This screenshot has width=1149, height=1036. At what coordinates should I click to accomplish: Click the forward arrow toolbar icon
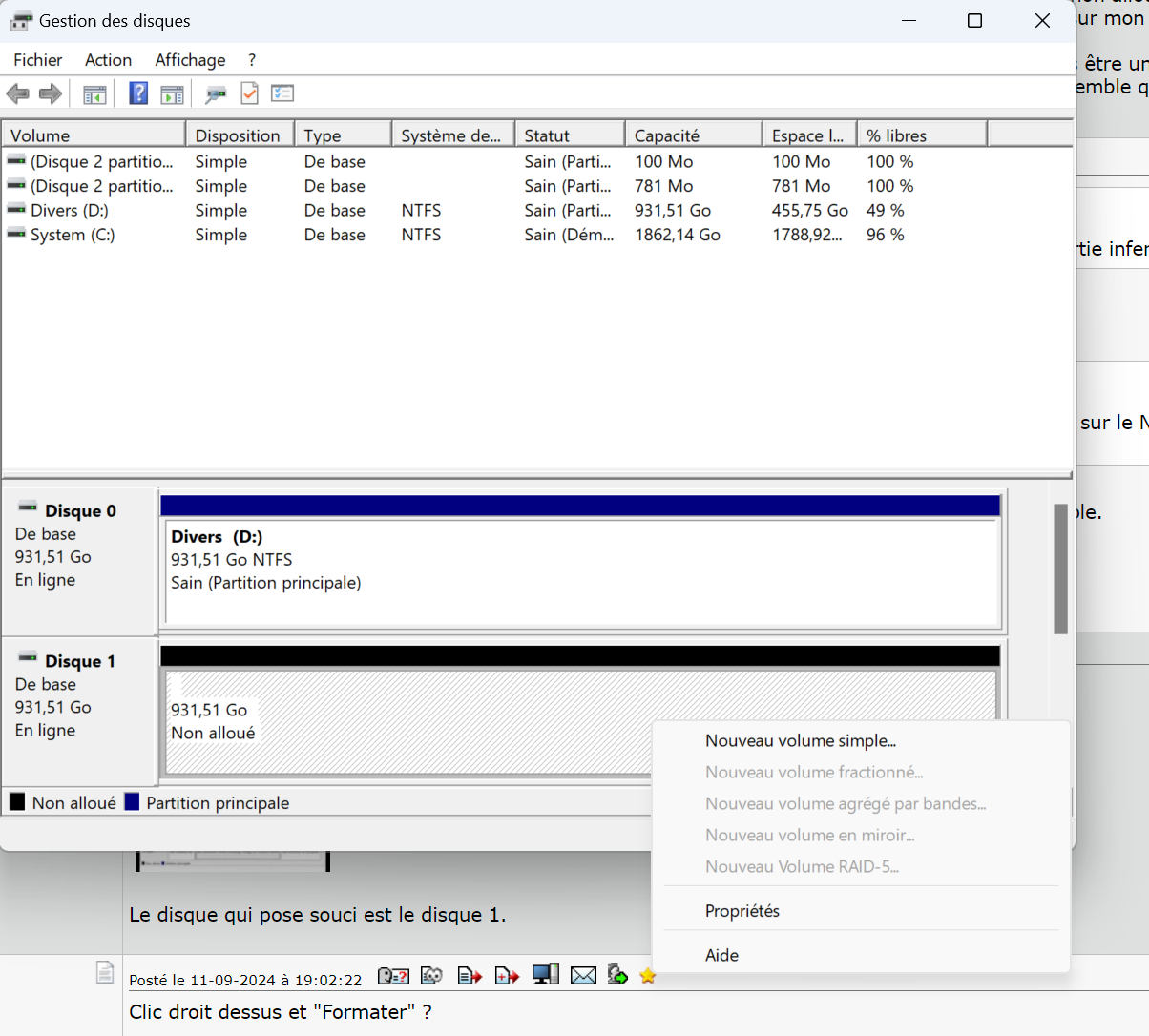pos(51,93)
